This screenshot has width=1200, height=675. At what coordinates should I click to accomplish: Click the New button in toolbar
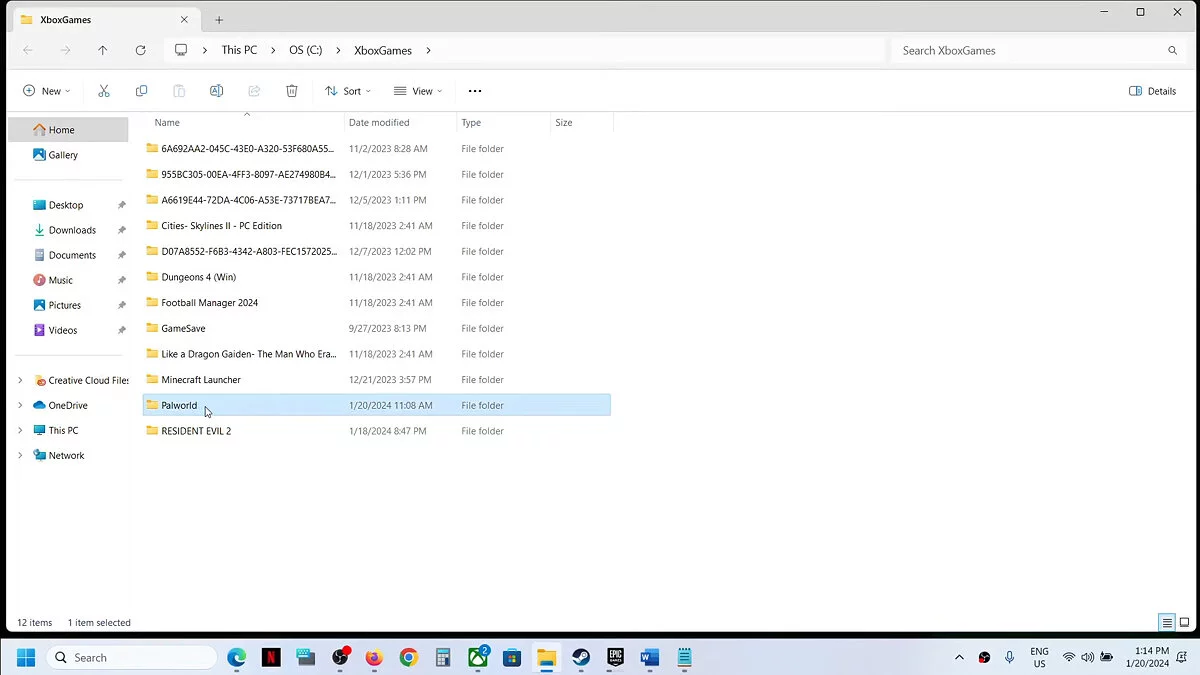click(x=46, y=91)
